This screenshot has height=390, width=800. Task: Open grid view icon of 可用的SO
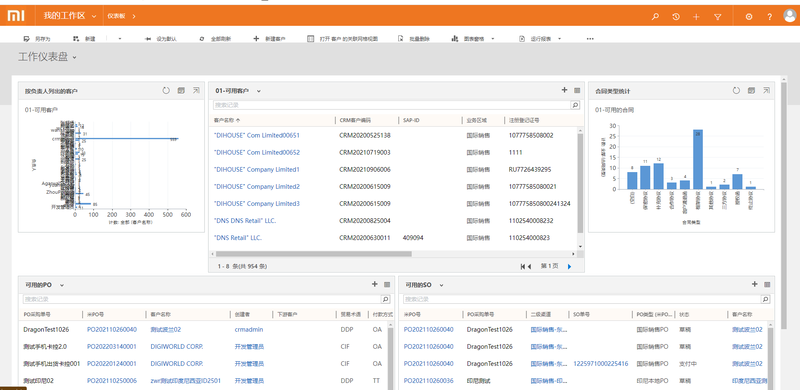click(x=767, y=284)
